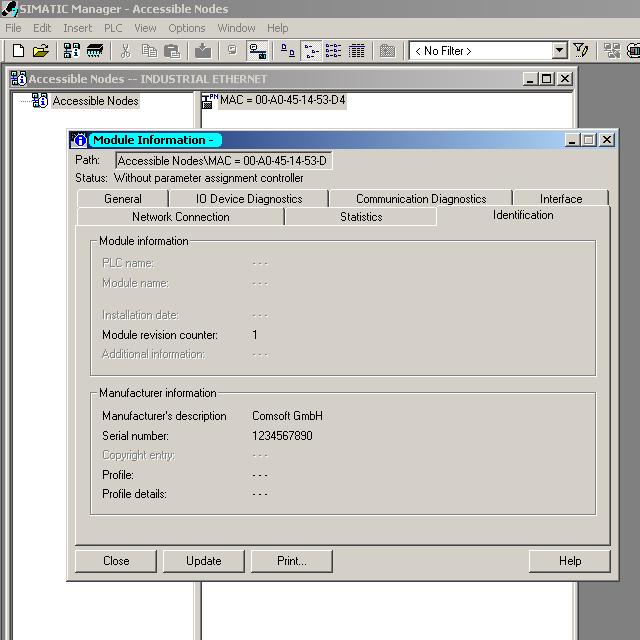Open the No Filter dropdown

tap(559, 51)
